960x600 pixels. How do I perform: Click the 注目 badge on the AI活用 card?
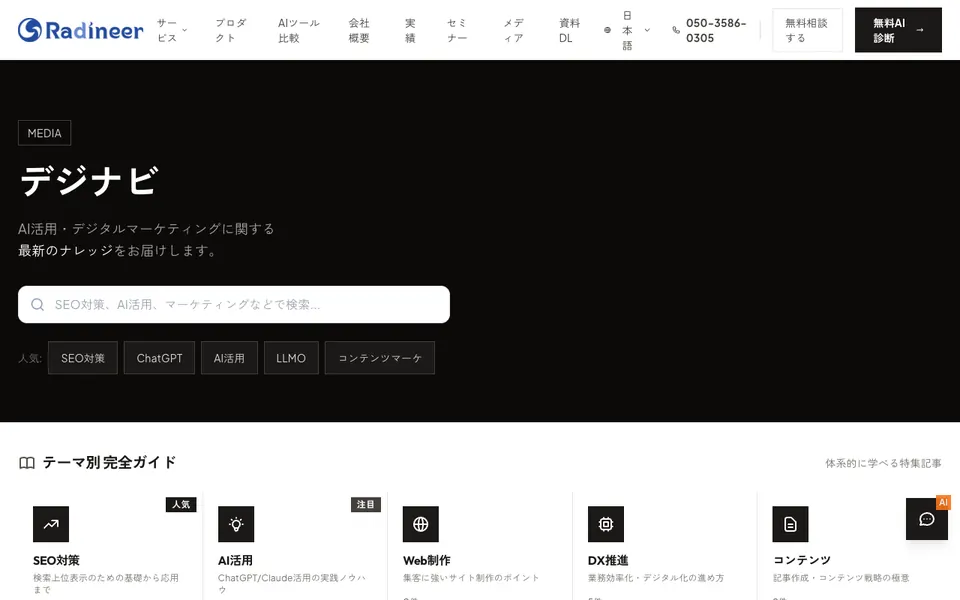tap(366, 504)
